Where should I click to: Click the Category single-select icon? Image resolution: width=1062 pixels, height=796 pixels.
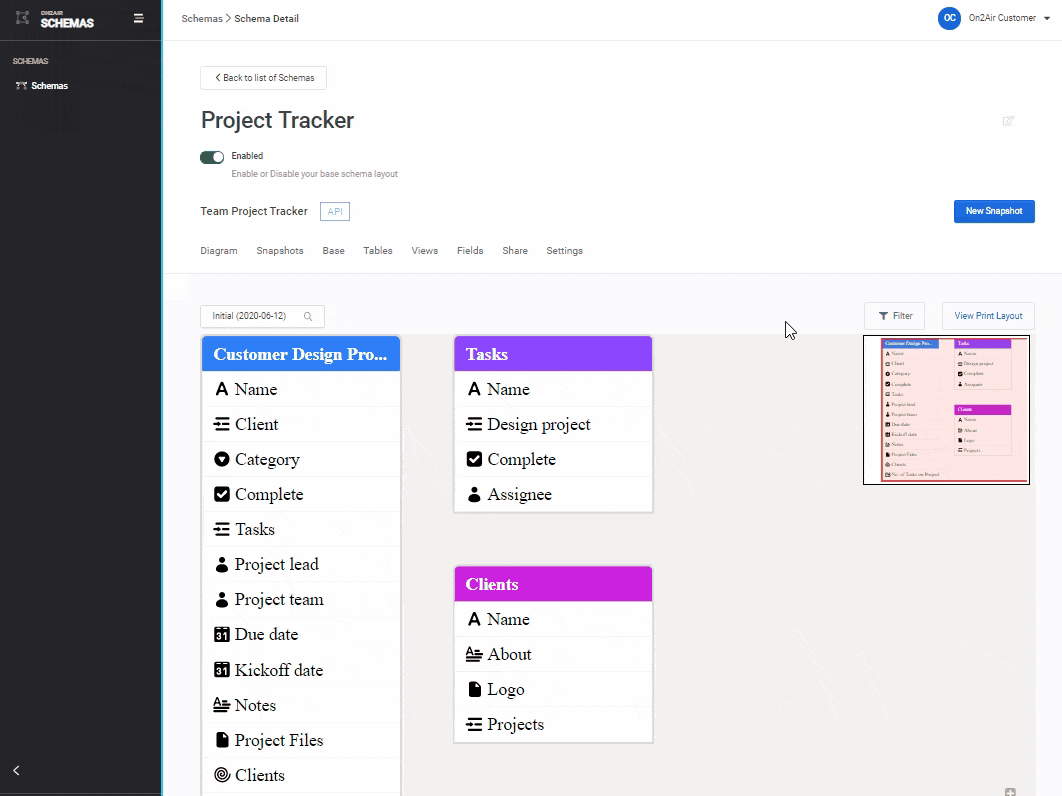[222, 460]
